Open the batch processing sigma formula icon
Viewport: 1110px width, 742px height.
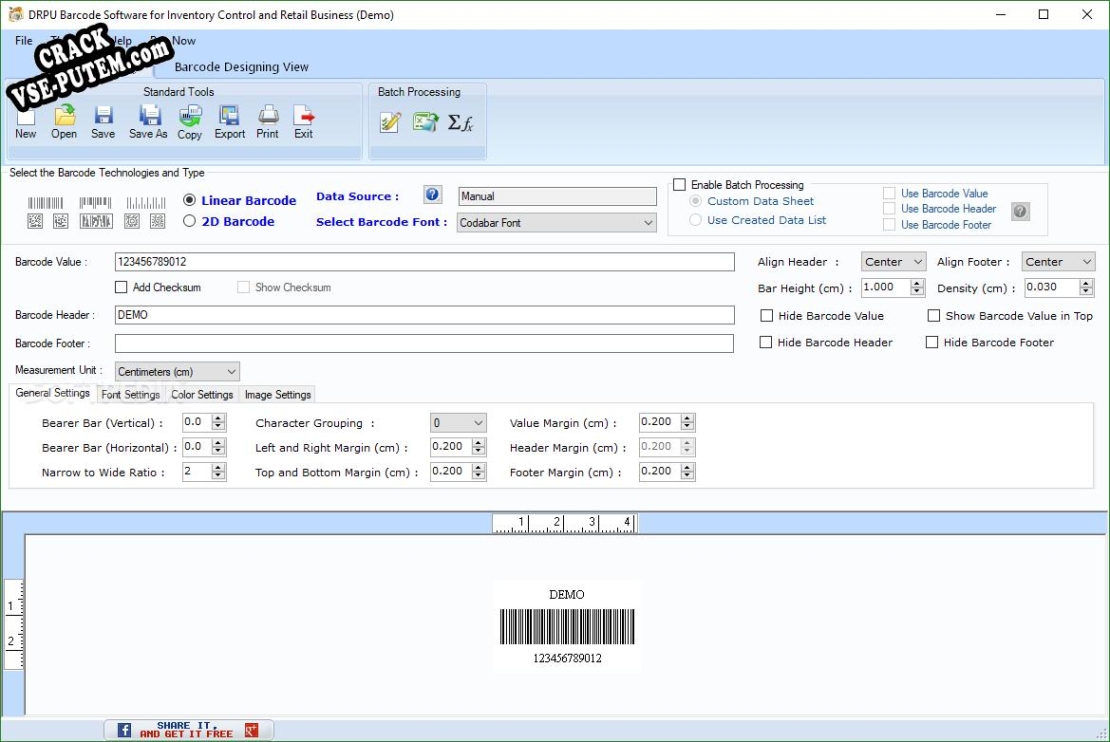(x=460, y=122)
